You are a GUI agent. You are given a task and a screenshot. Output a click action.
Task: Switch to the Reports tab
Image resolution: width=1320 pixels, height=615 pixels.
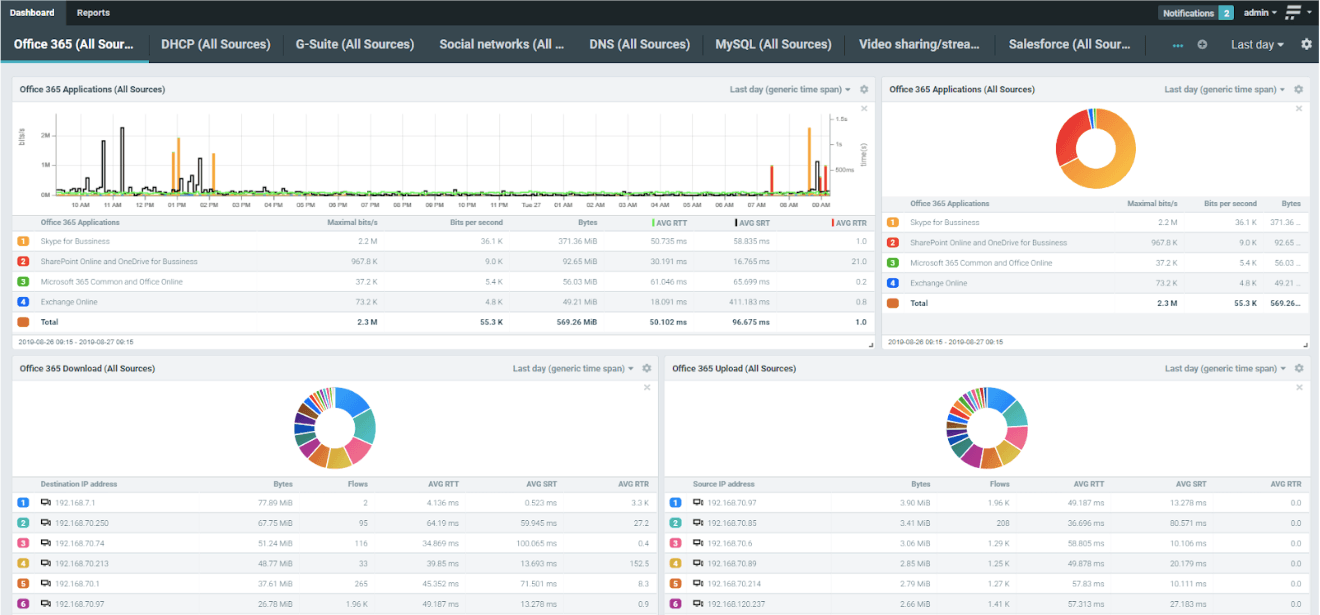(93, 13)
